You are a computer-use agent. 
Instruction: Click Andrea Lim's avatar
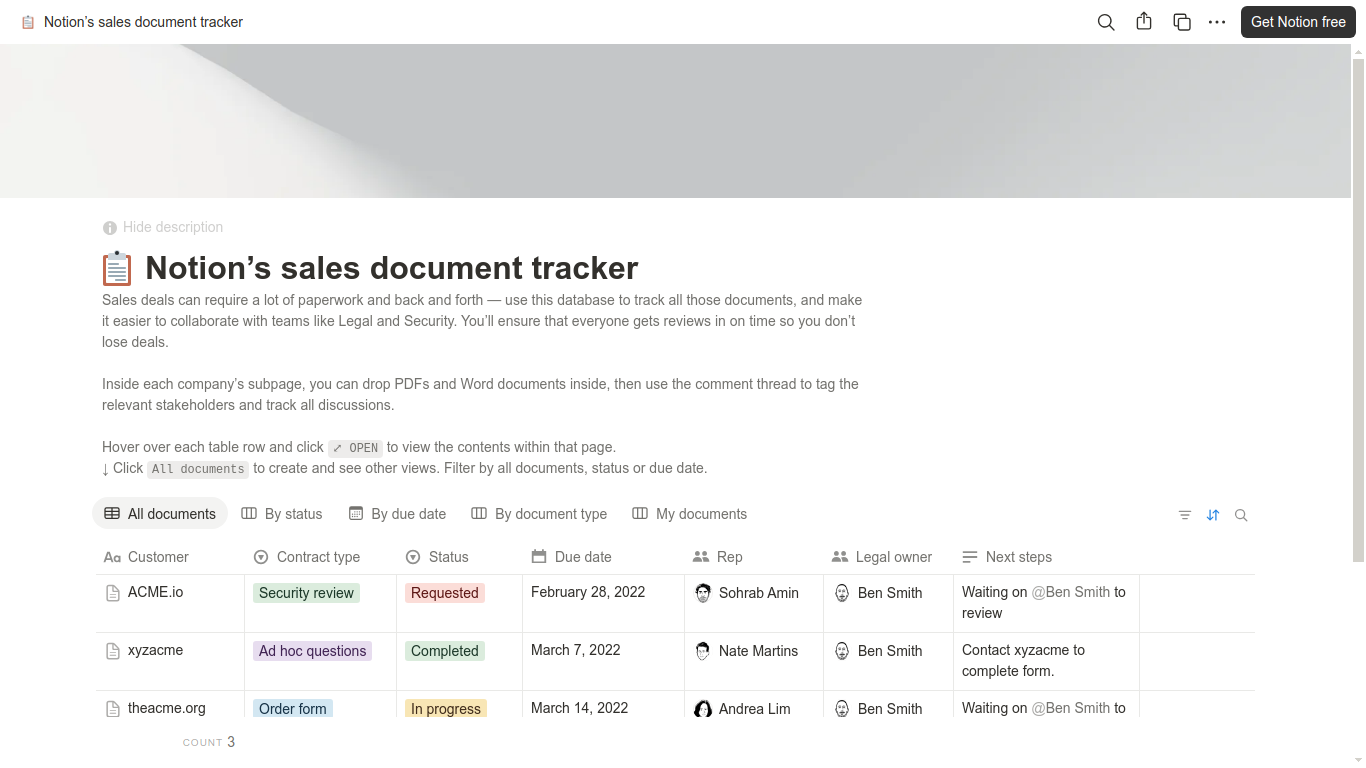(x=703, y=709)
